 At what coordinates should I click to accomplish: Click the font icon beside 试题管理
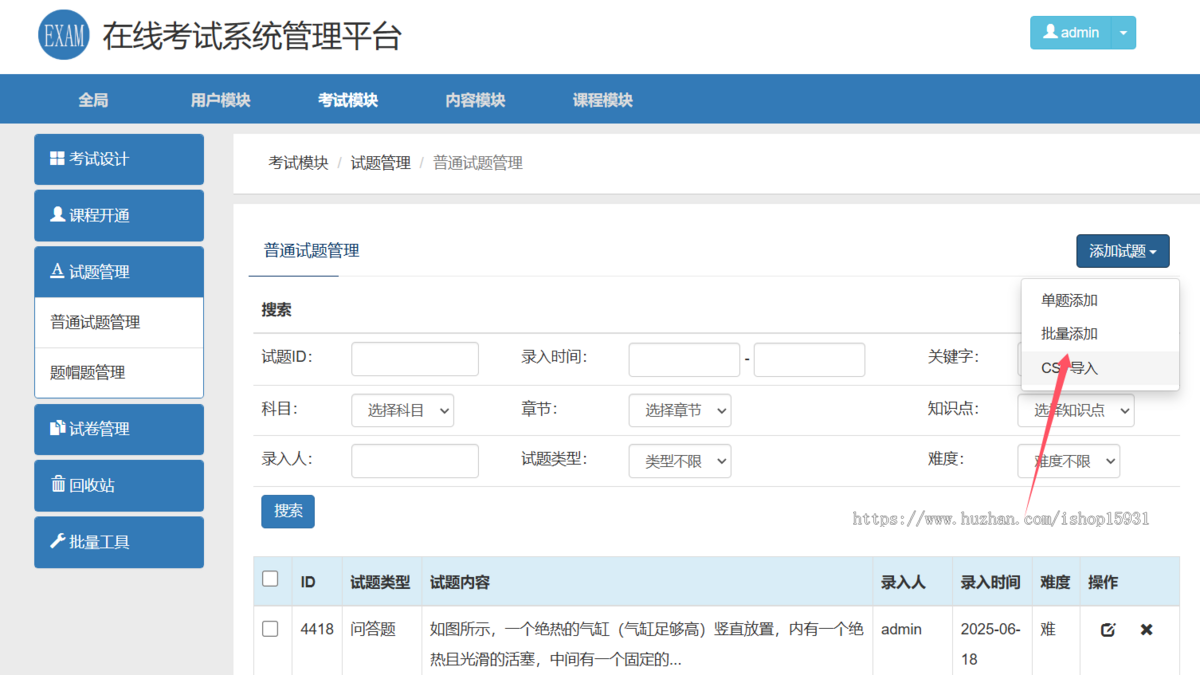(57, 272)
